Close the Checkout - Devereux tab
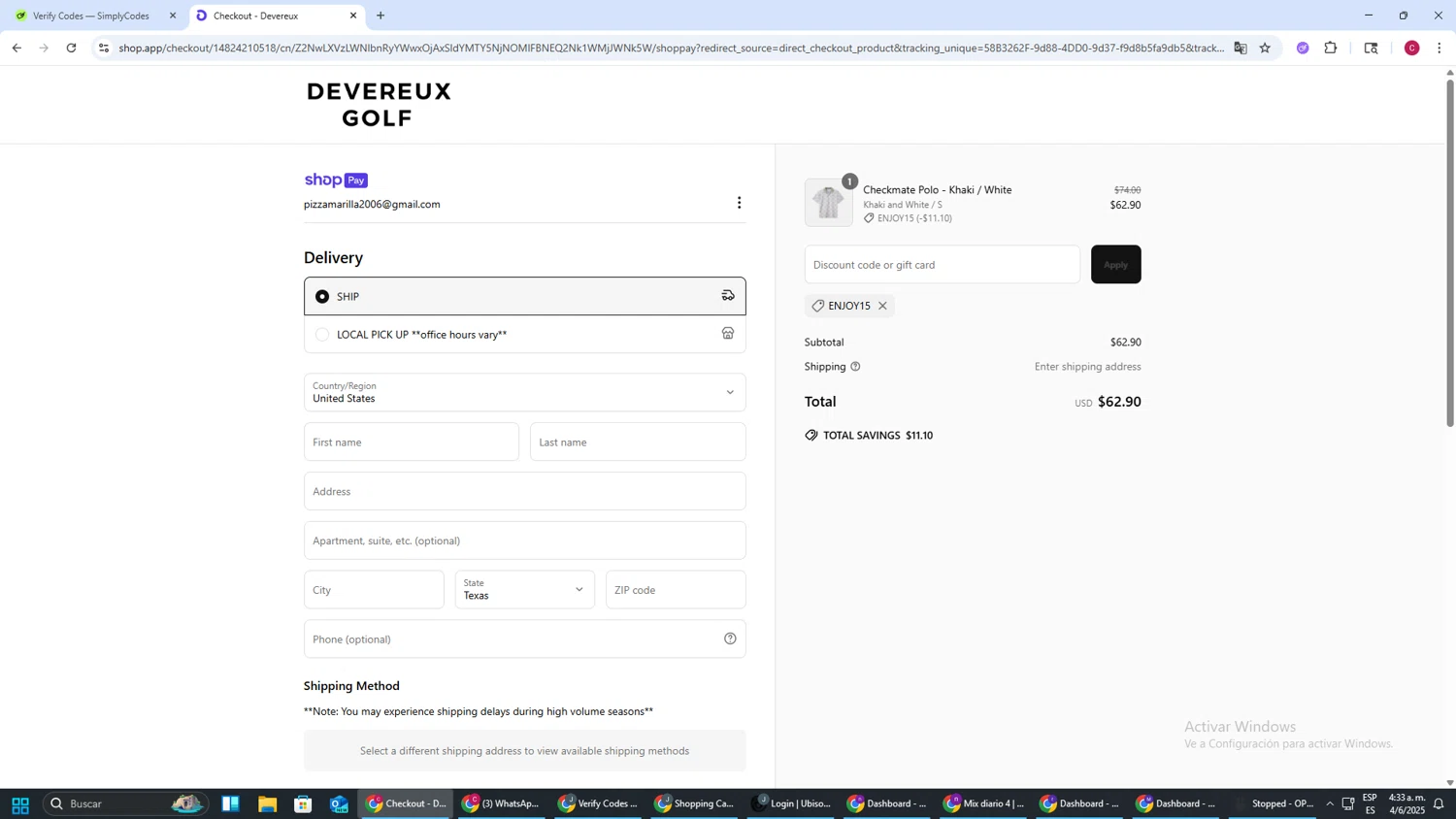 point(353,16)
